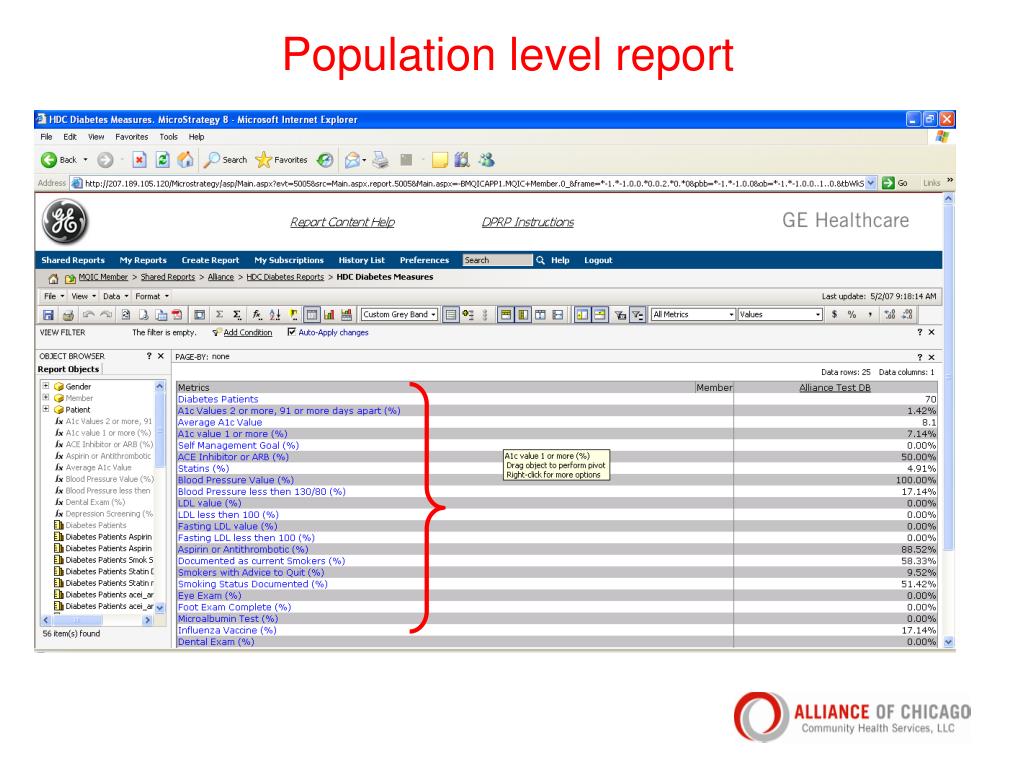Toggle banding rows icon
The image size is (1024, 768).
pos(451,315)
